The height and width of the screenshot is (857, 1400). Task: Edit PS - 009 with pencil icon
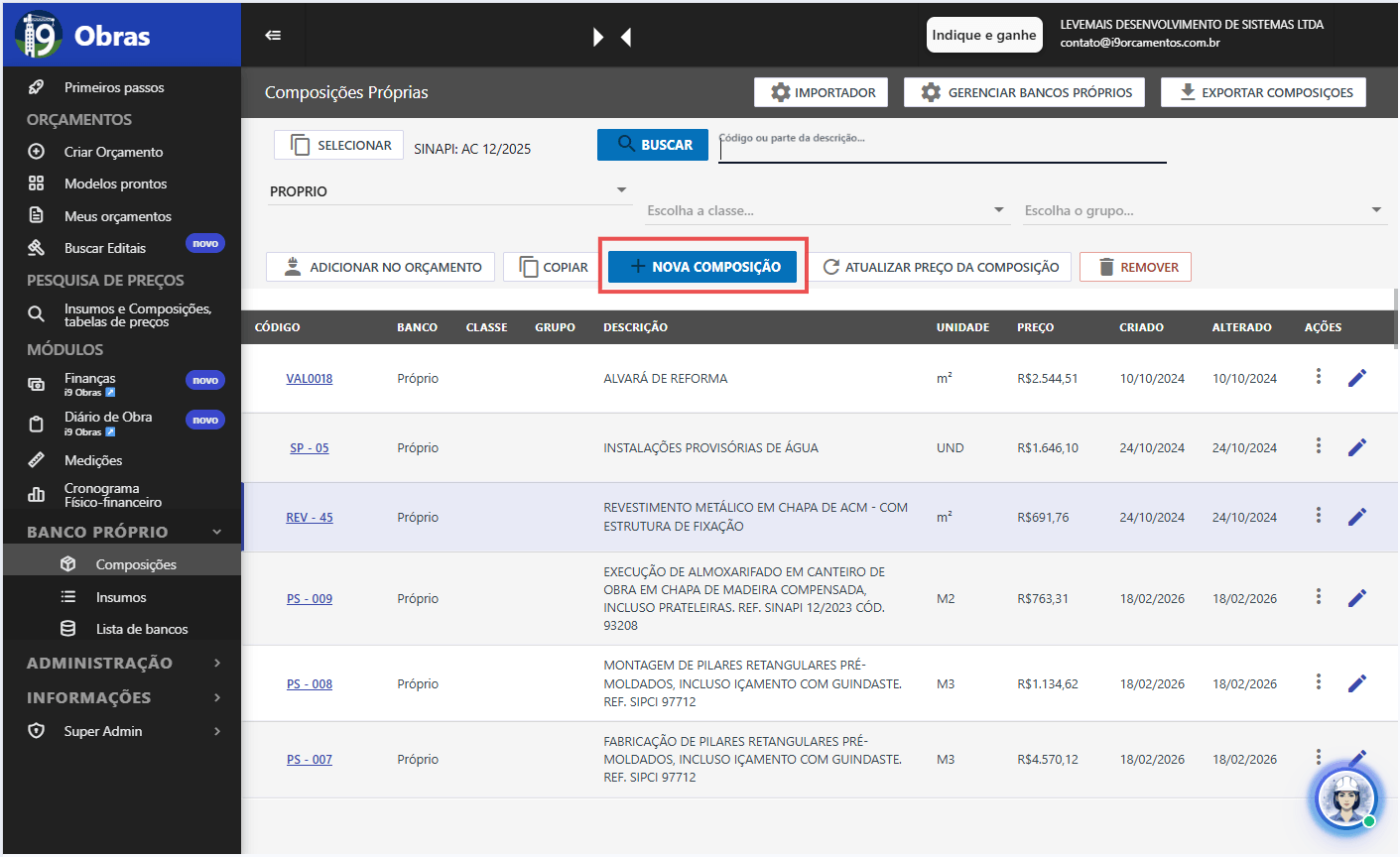[x=1357, y=597]
